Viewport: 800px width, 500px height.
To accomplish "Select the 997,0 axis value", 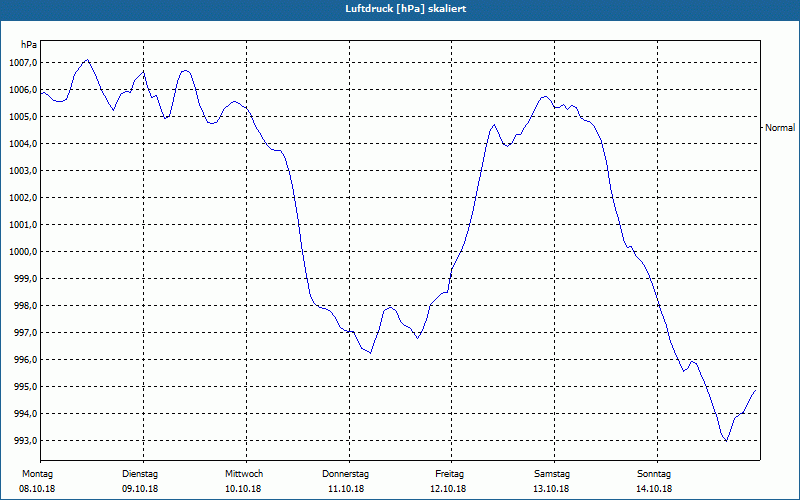I will (25, 333).
